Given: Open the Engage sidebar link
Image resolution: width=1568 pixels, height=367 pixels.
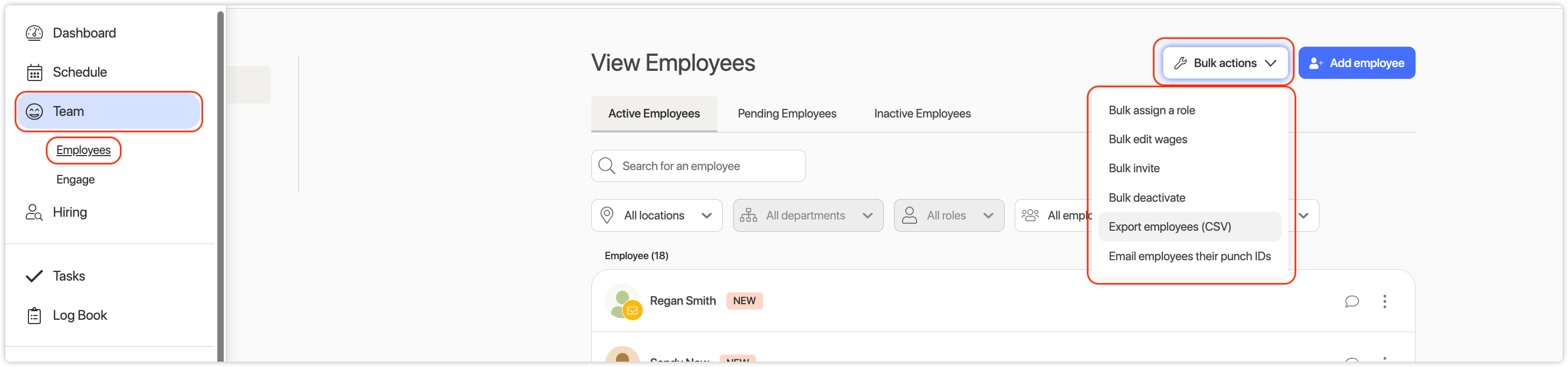Looking at the screenshot, I should point(76,180).
